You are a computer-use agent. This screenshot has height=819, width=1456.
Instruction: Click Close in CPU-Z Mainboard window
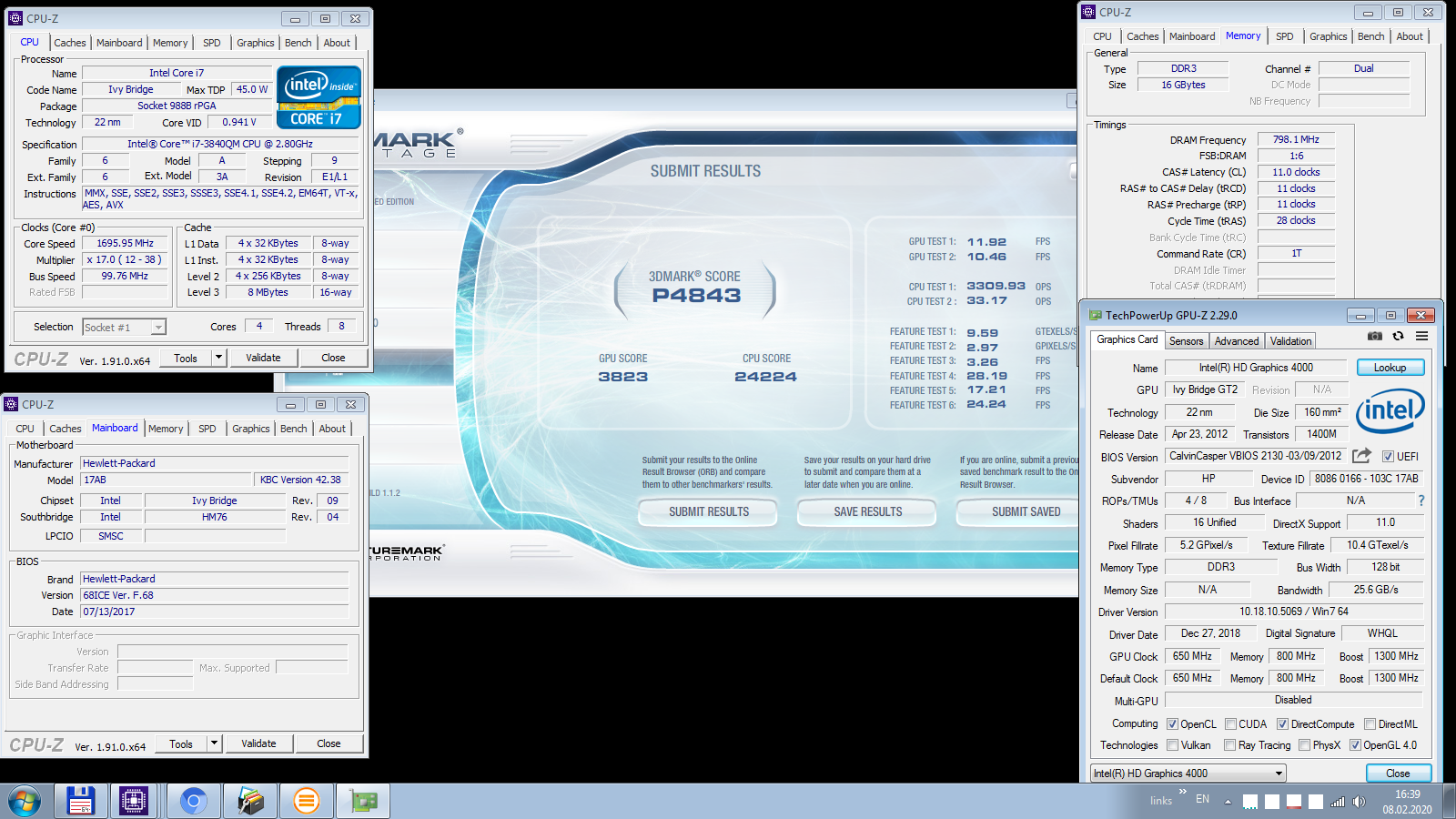(329, 743)
